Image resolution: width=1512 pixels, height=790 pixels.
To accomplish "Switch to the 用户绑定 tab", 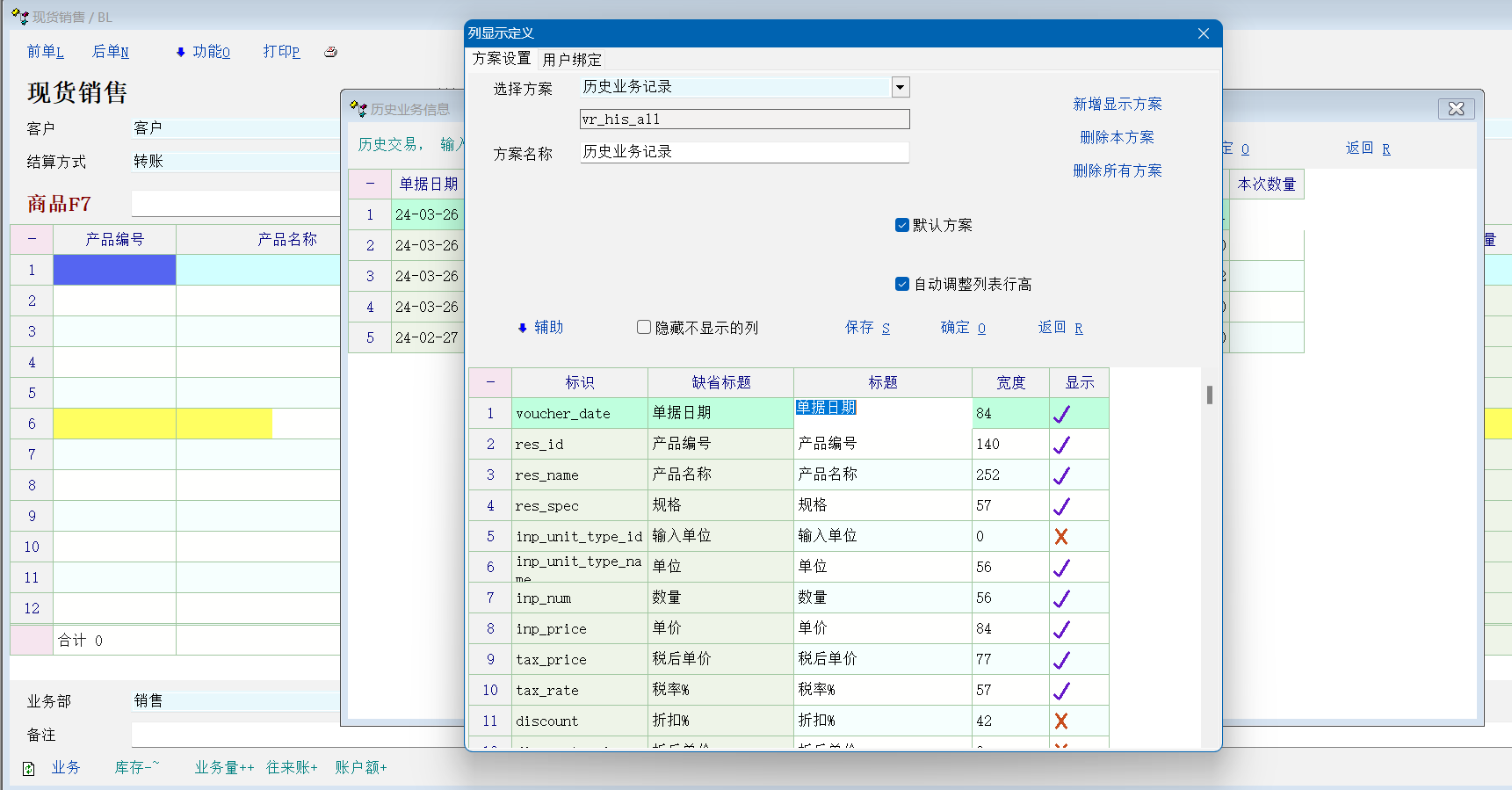I will [572, 59].
